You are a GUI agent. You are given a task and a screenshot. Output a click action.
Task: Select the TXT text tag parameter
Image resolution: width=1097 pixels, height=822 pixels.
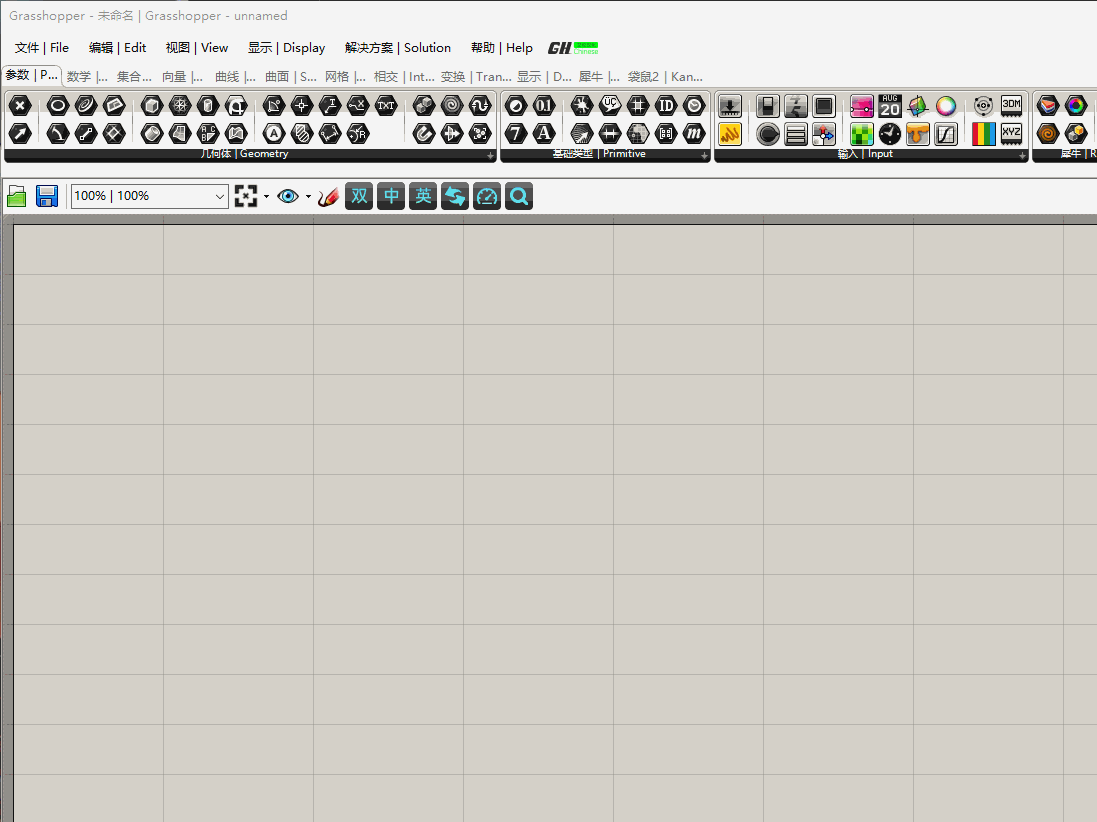[386, 105]
